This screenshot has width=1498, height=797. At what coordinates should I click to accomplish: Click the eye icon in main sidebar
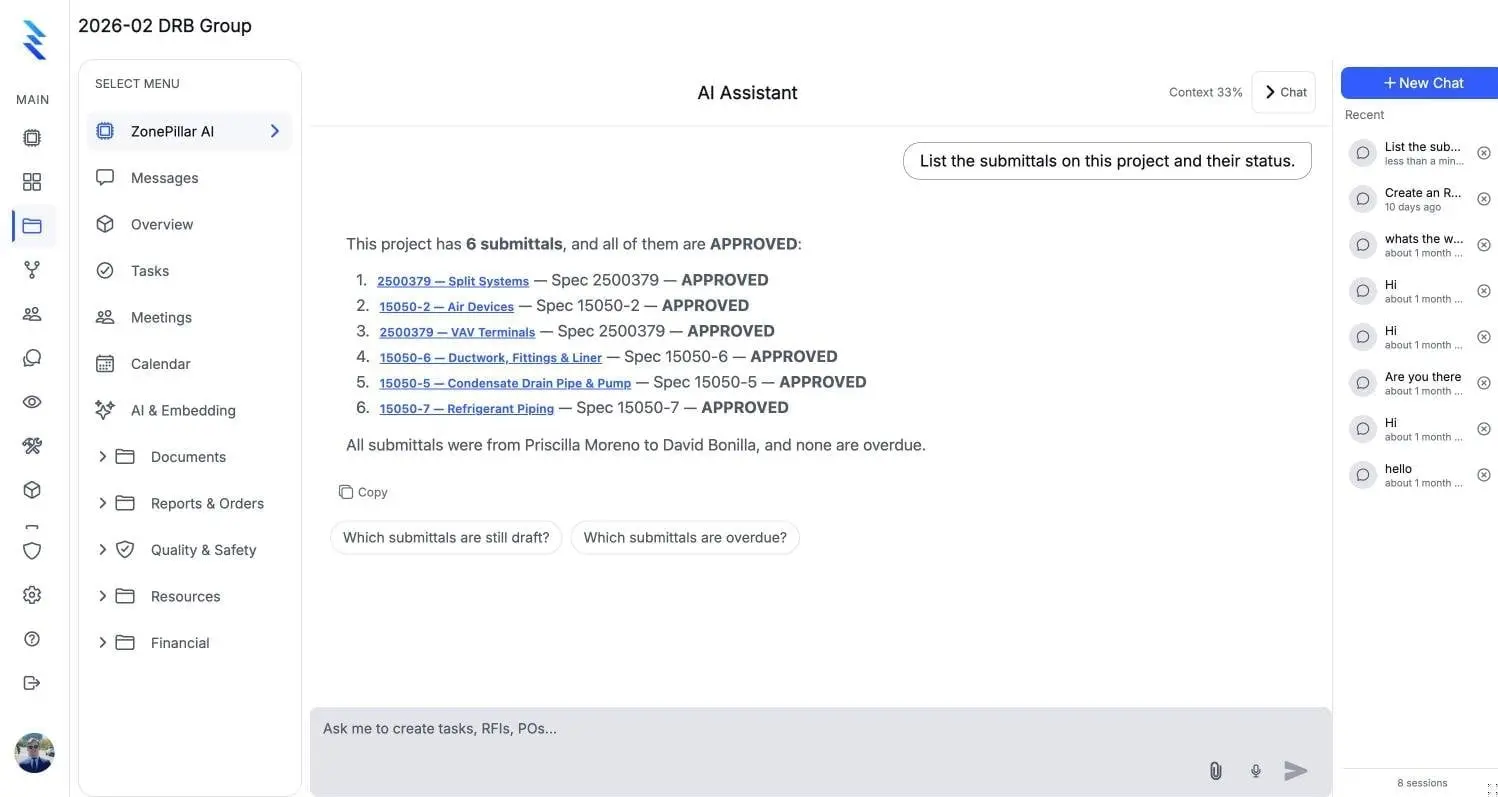coord(32,402)
